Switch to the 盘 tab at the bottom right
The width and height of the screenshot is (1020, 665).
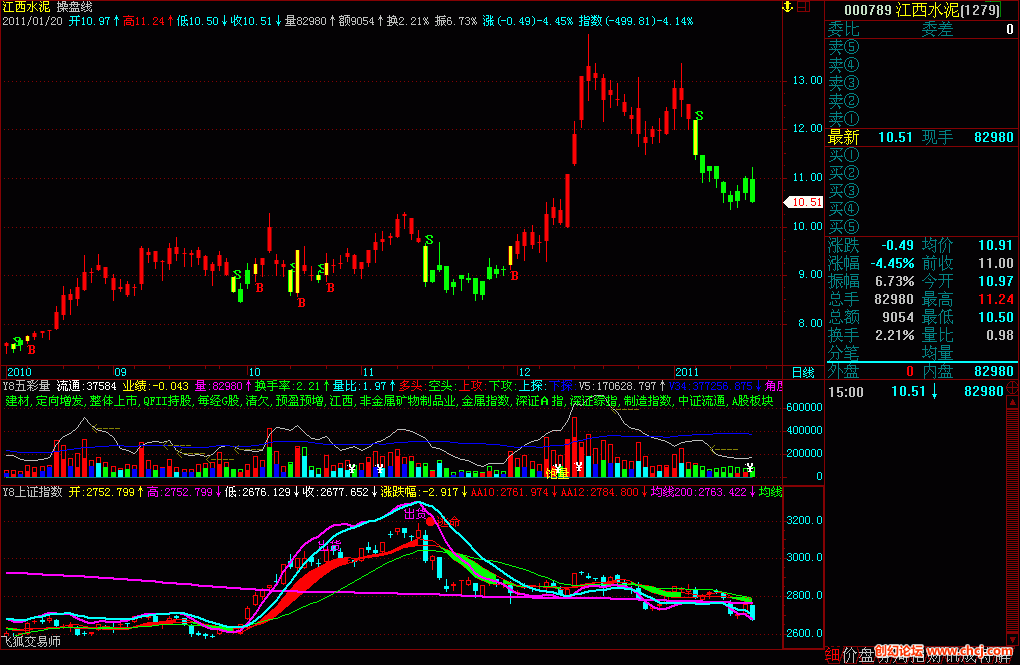point(866,655)
